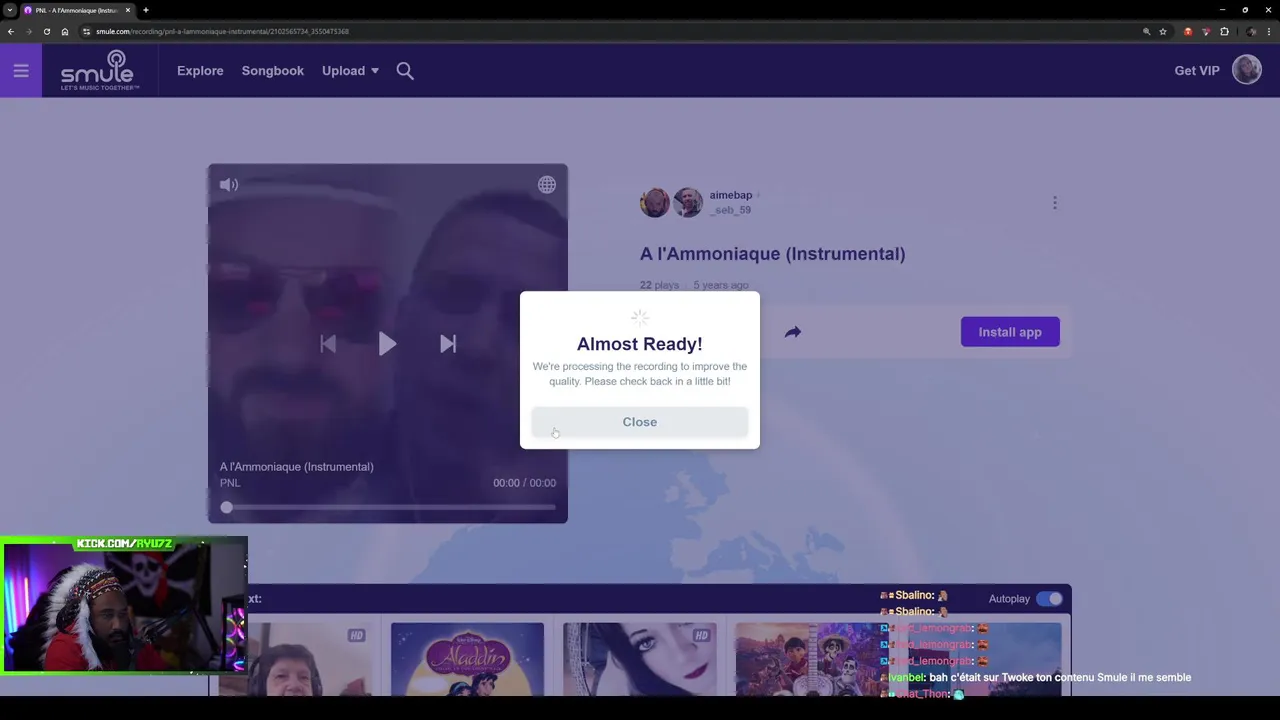
Task: Click the playback progress slider handle
Action: [x=227, y=508]
